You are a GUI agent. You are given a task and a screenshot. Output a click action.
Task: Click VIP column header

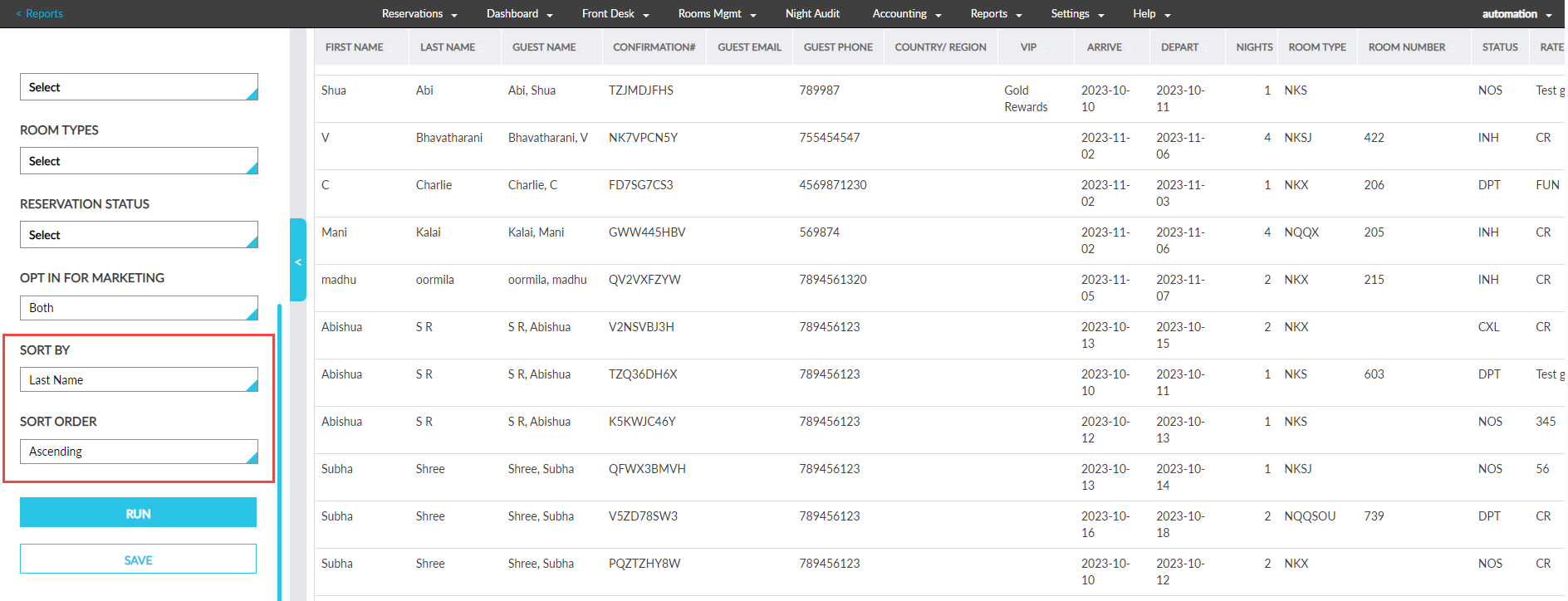click(x=1028, y=47)
